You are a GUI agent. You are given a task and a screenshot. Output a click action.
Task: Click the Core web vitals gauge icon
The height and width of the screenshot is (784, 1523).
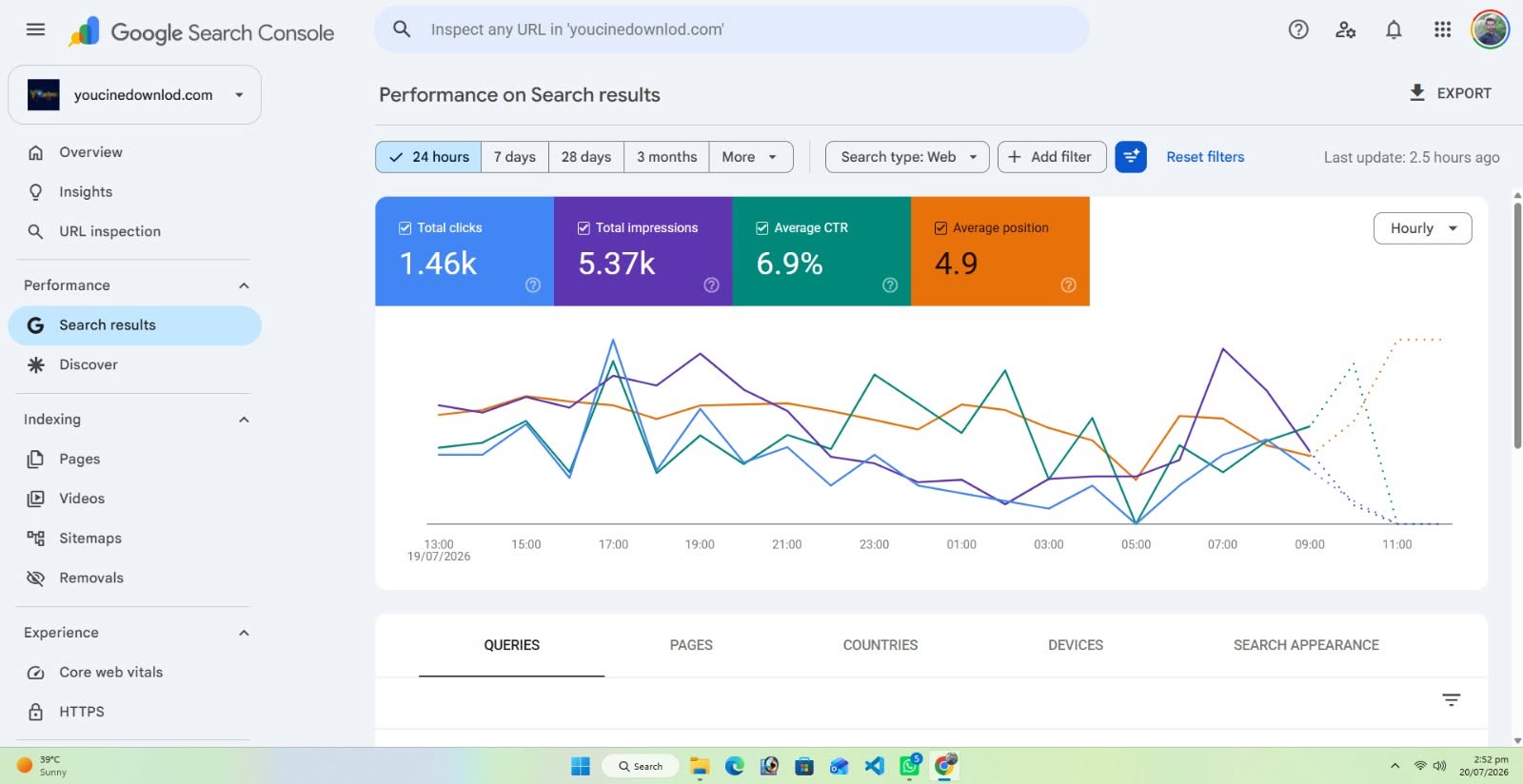point(36,673)
